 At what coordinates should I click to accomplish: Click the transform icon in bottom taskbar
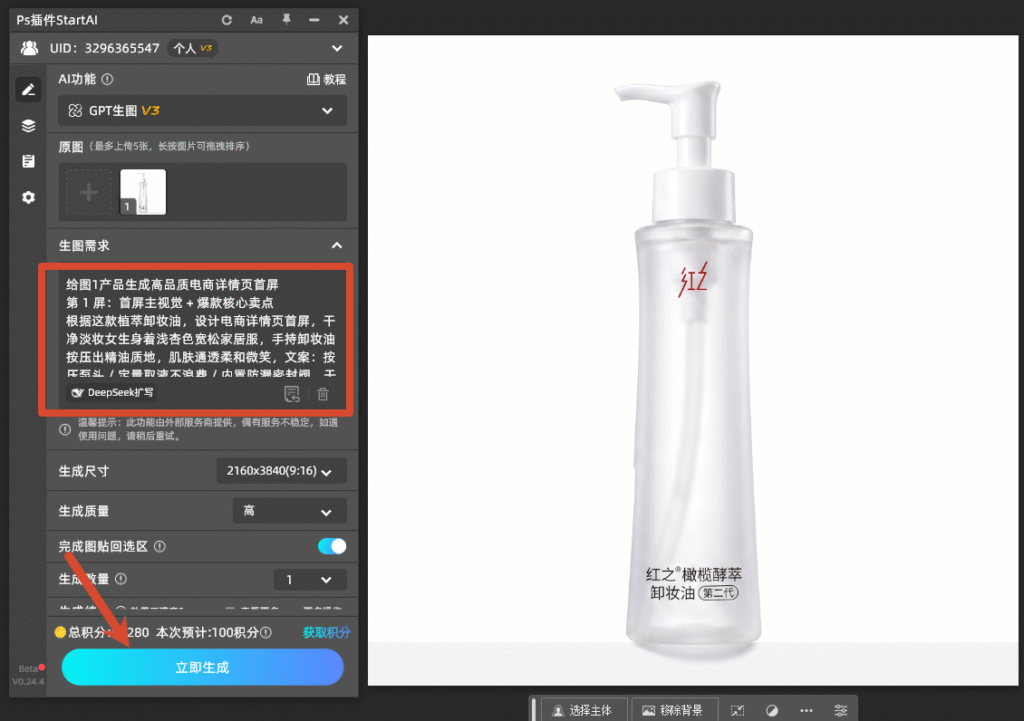click(x=737, y=711)
